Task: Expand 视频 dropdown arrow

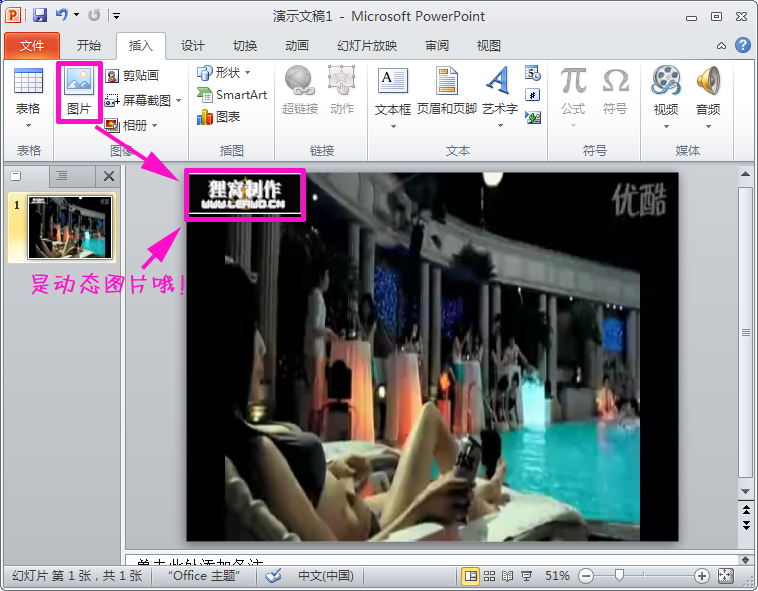Action: 666,127
